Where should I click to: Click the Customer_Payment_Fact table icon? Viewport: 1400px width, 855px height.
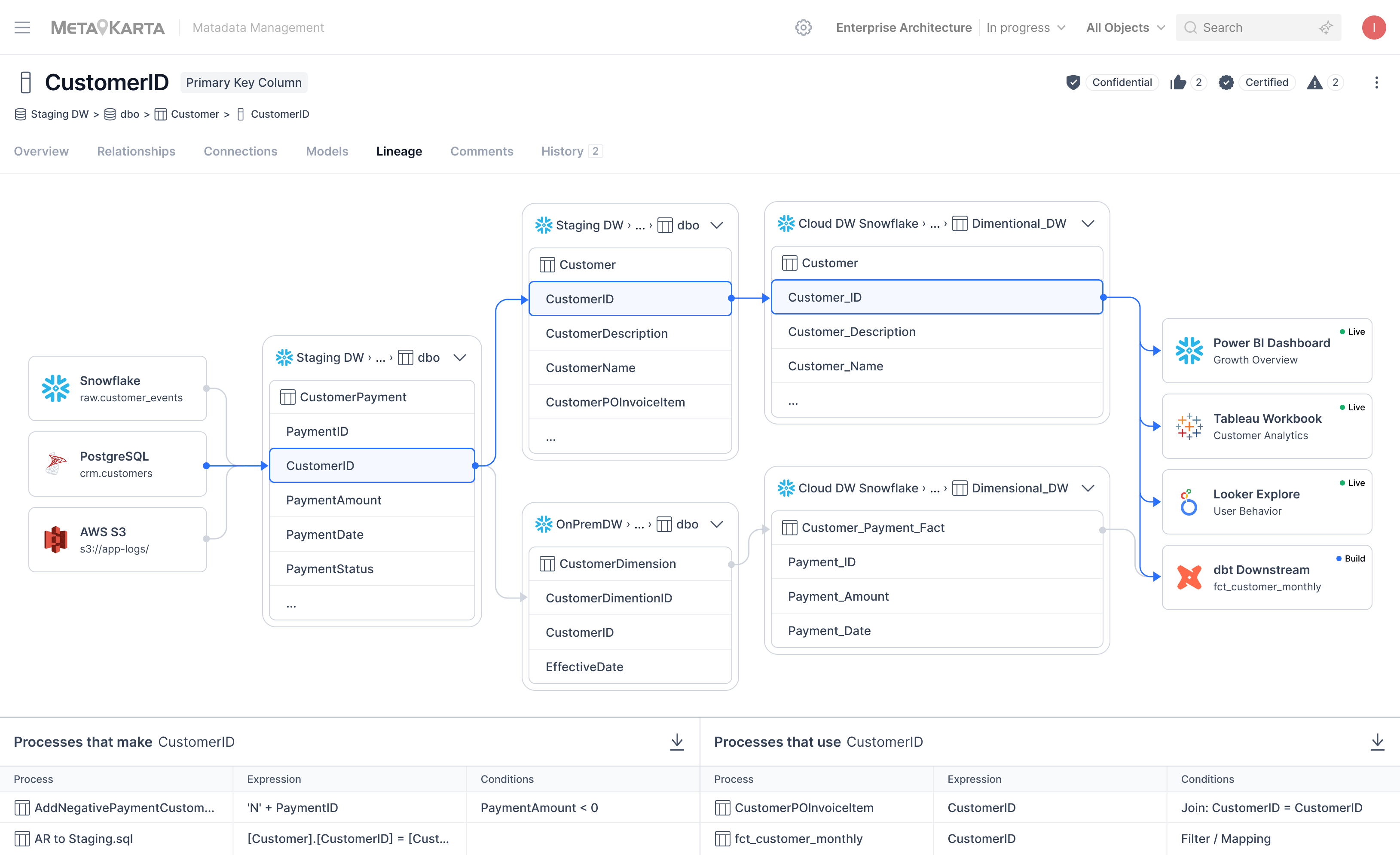789,528
